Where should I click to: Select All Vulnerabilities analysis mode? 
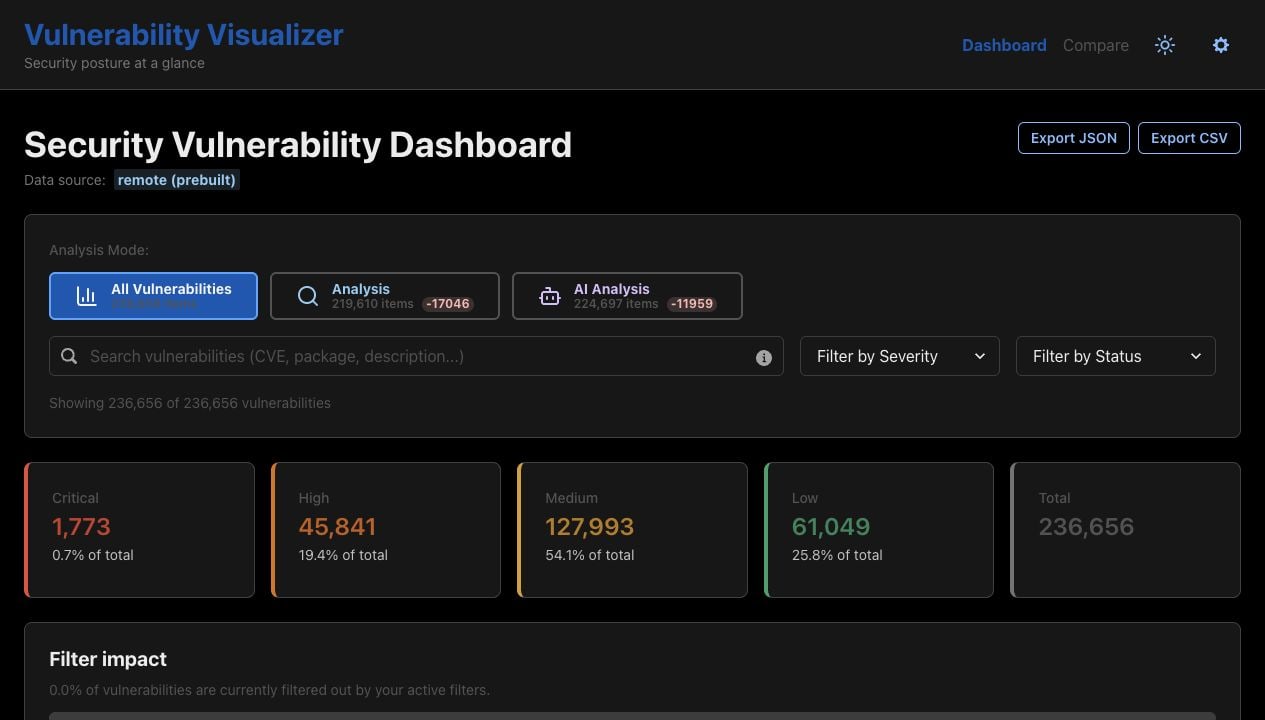click(x=153, y=296)
